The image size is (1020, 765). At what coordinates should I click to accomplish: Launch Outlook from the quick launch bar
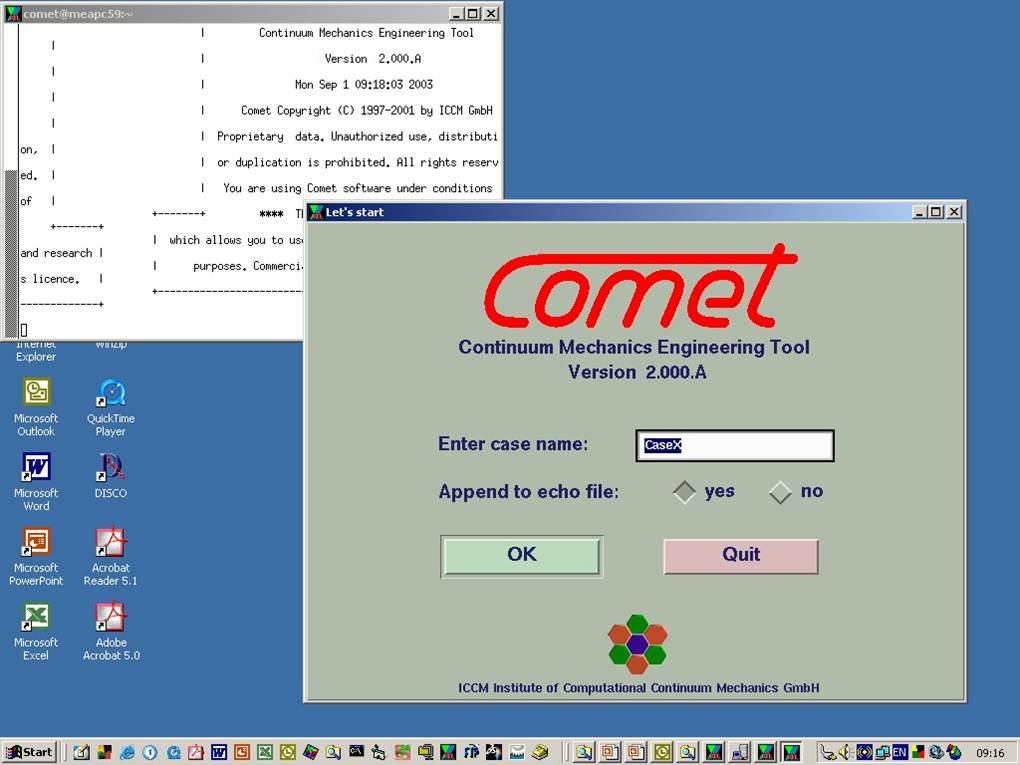(x=287, y=753)
